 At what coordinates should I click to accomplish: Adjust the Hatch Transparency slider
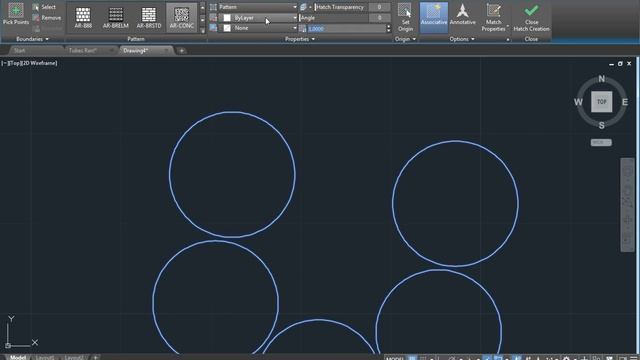pos(340,7)
